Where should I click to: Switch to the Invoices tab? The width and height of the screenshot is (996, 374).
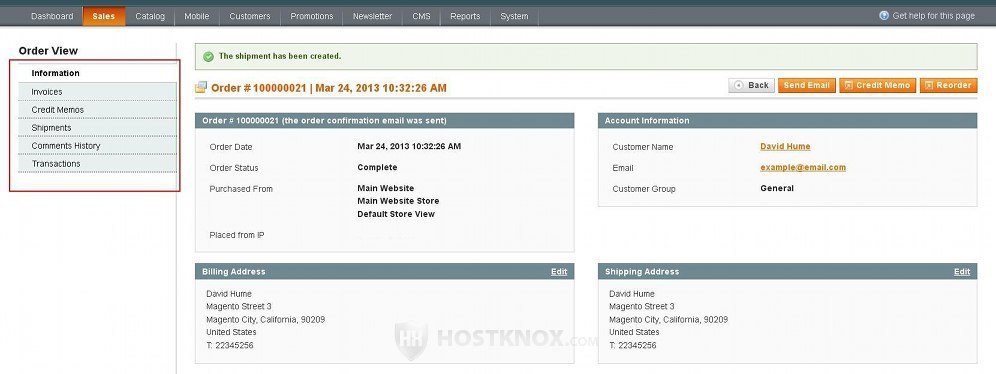click(98, 92)
